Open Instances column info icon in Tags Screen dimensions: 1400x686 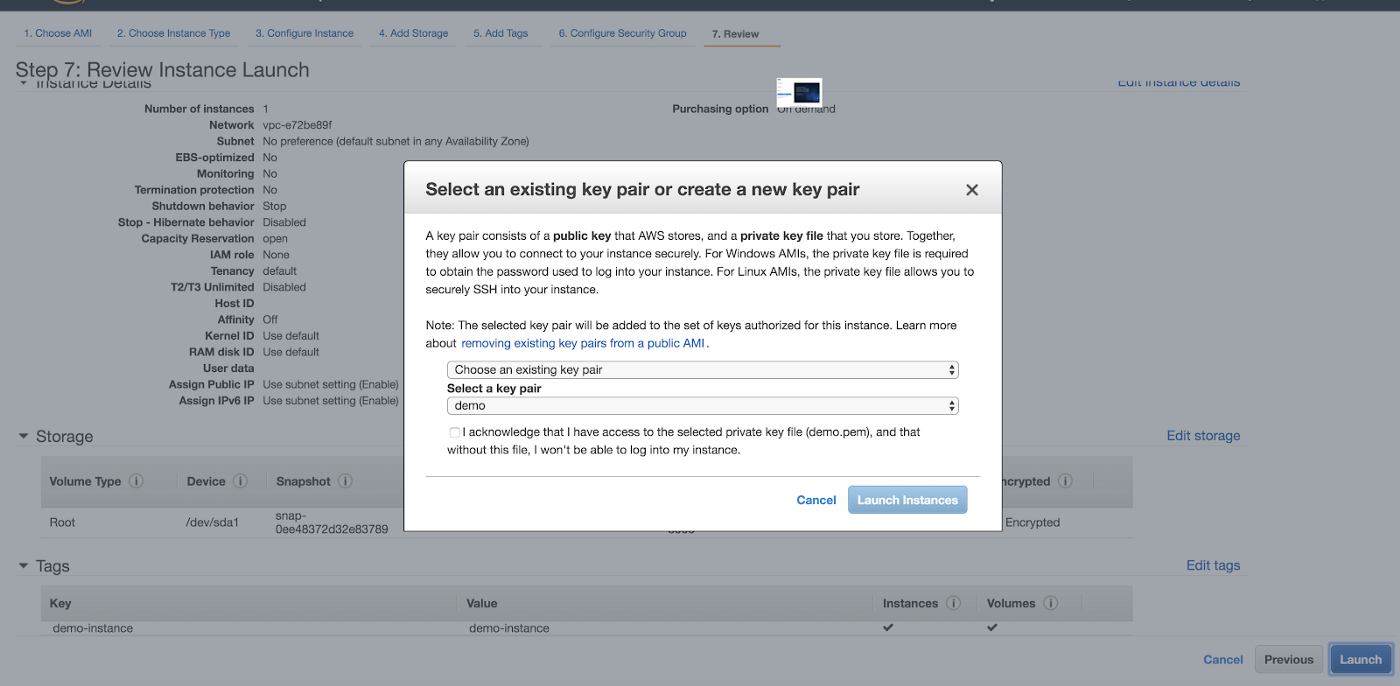(x=953, y=603)
